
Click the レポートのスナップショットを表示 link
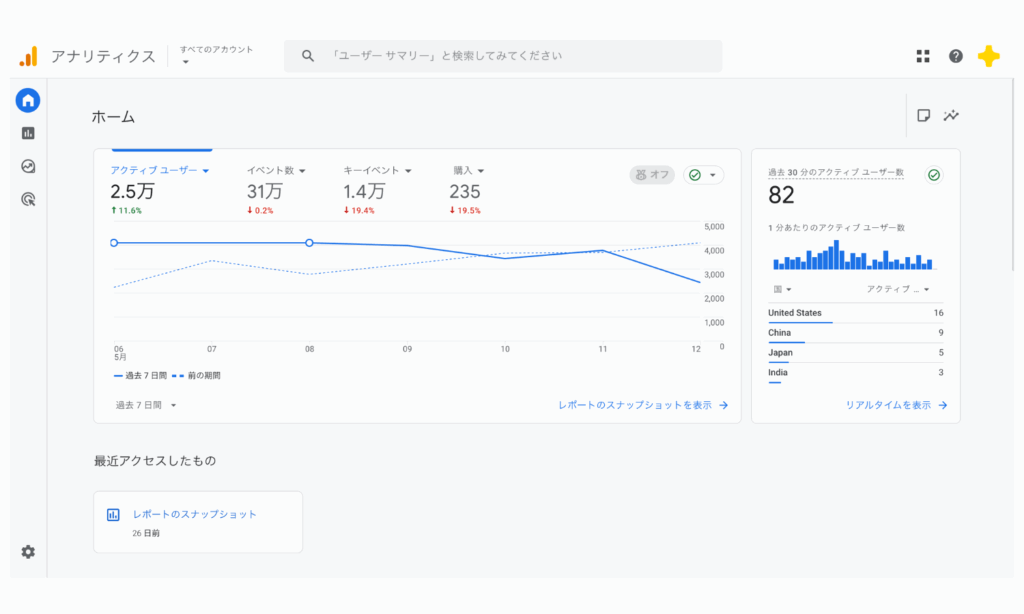[635, 406]
